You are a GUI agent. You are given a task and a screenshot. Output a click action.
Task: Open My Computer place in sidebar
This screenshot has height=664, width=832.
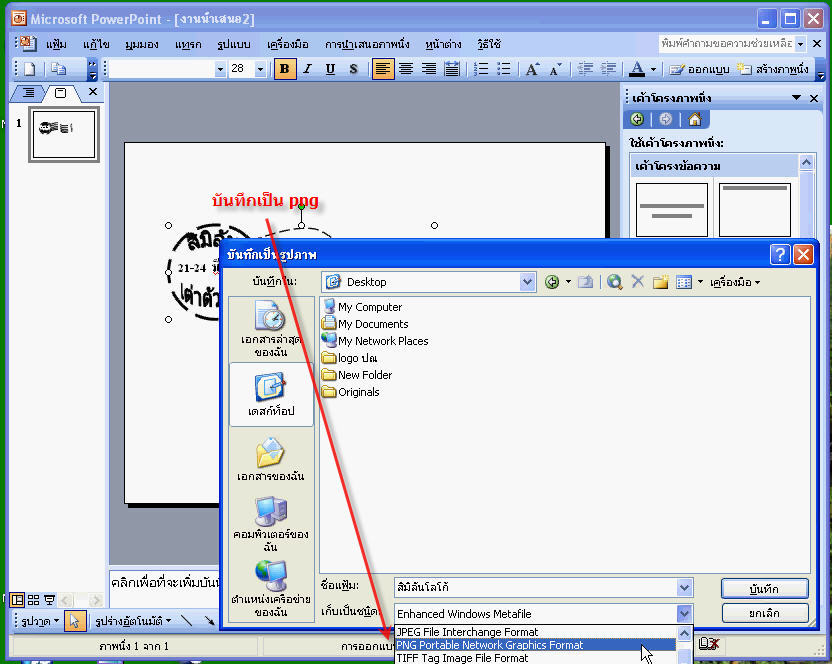[271, 524]
